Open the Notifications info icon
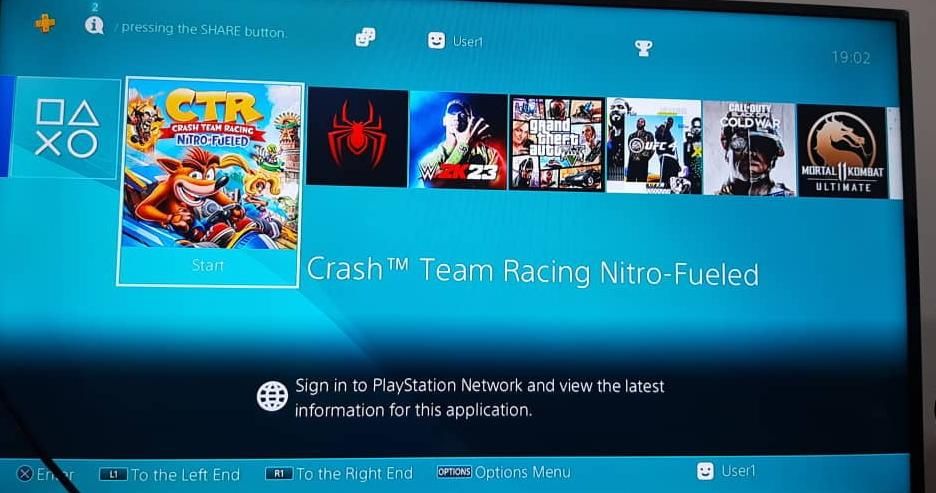 pos(94,25)
